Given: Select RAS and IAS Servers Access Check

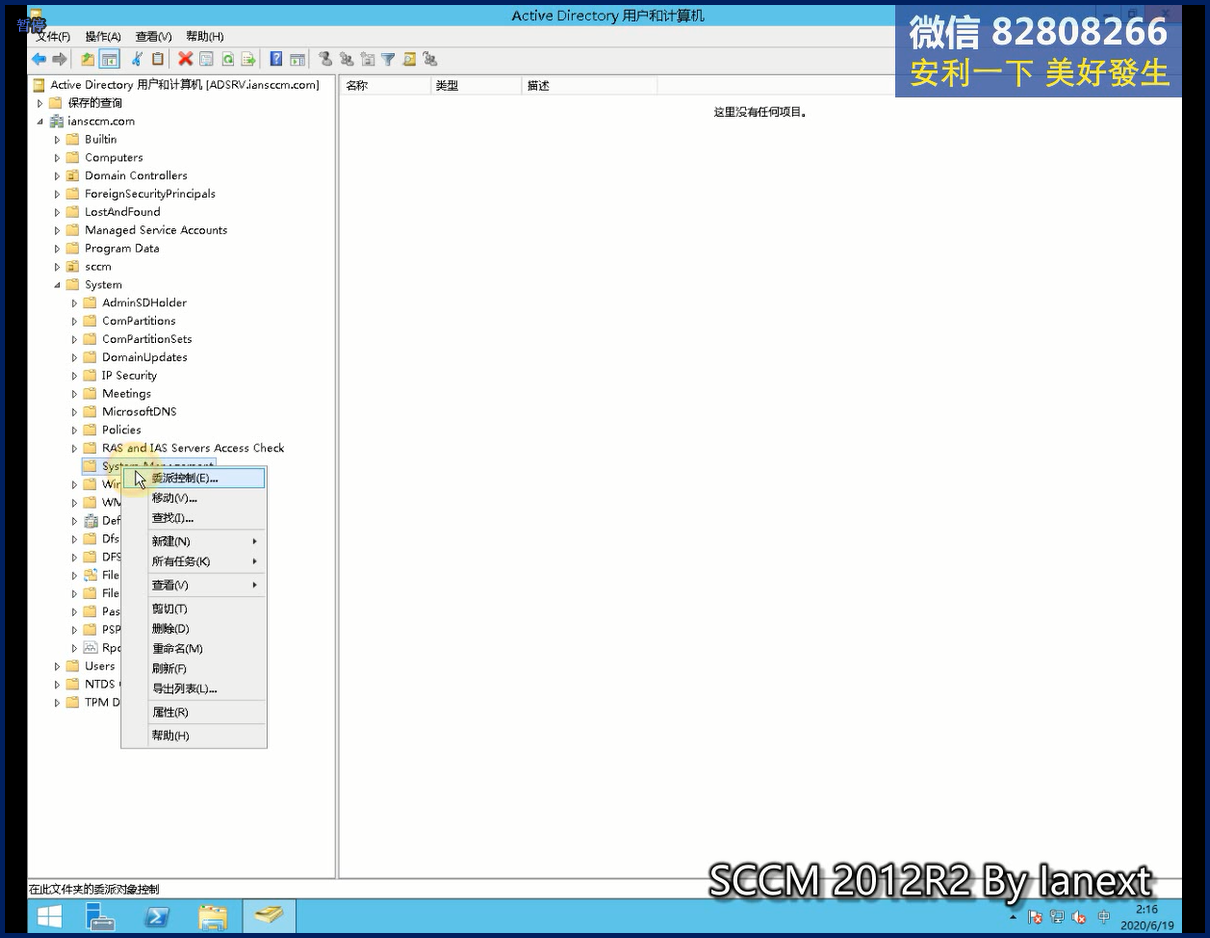Looking at the screenshot, I should point(193,448).
